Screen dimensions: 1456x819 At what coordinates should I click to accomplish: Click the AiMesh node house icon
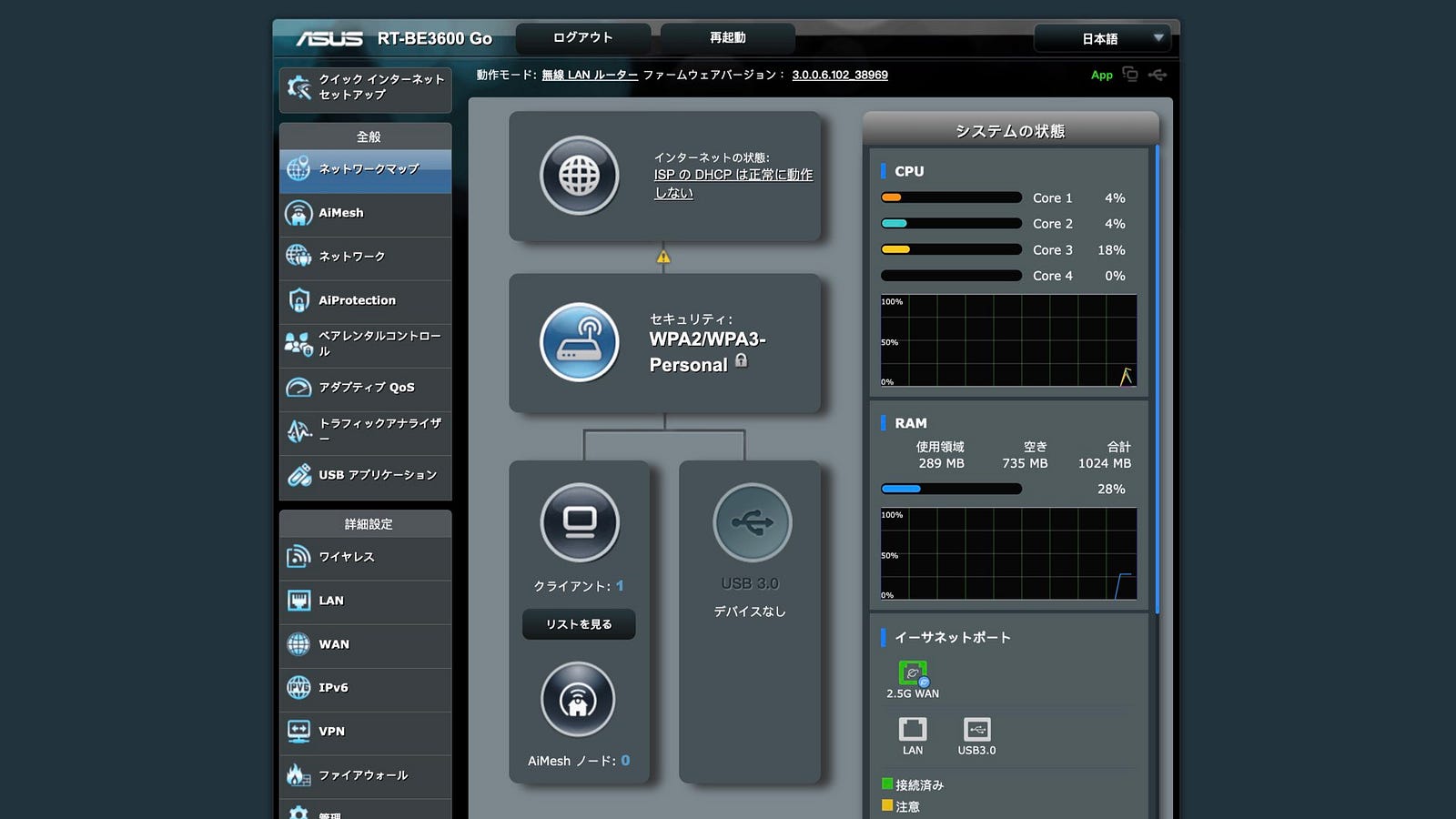point(578,700)
